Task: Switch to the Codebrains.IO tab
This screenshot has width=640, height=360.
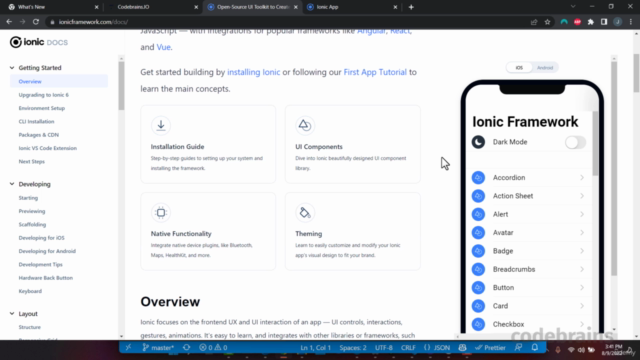Action: (153, 7)
